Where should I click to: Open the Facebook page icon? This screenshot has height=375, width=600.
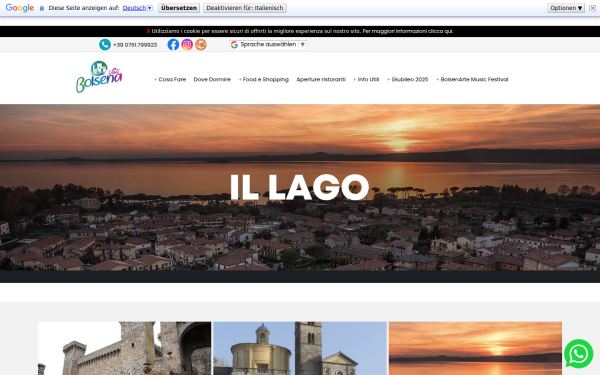pos(173,45)
